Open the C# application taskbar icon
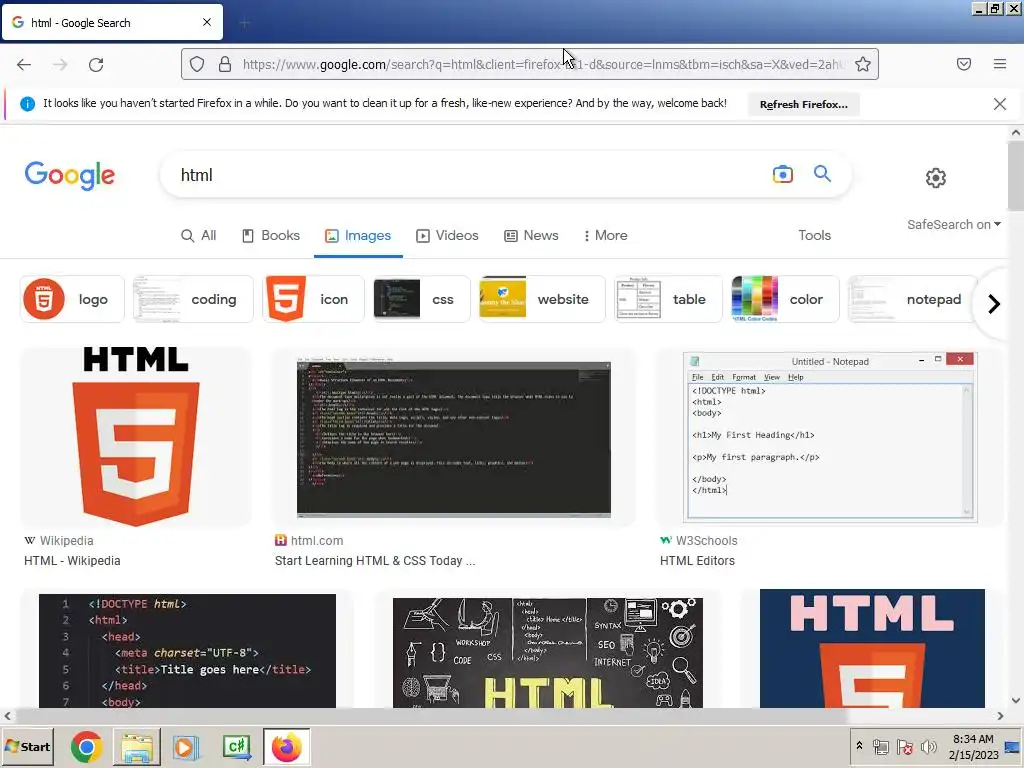 pos(236,746)
